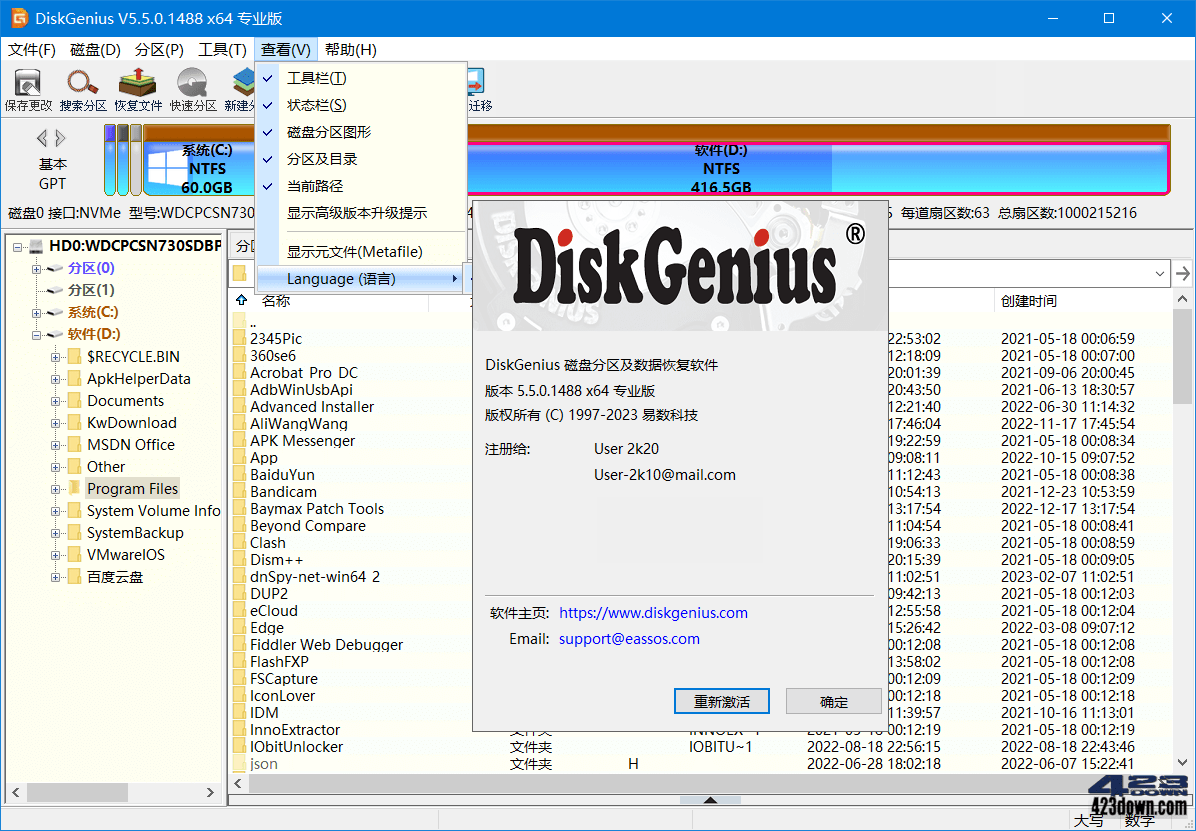Toggle 状态栏(S) option off
The image size is (1196, 831).
tap(317, 104)
